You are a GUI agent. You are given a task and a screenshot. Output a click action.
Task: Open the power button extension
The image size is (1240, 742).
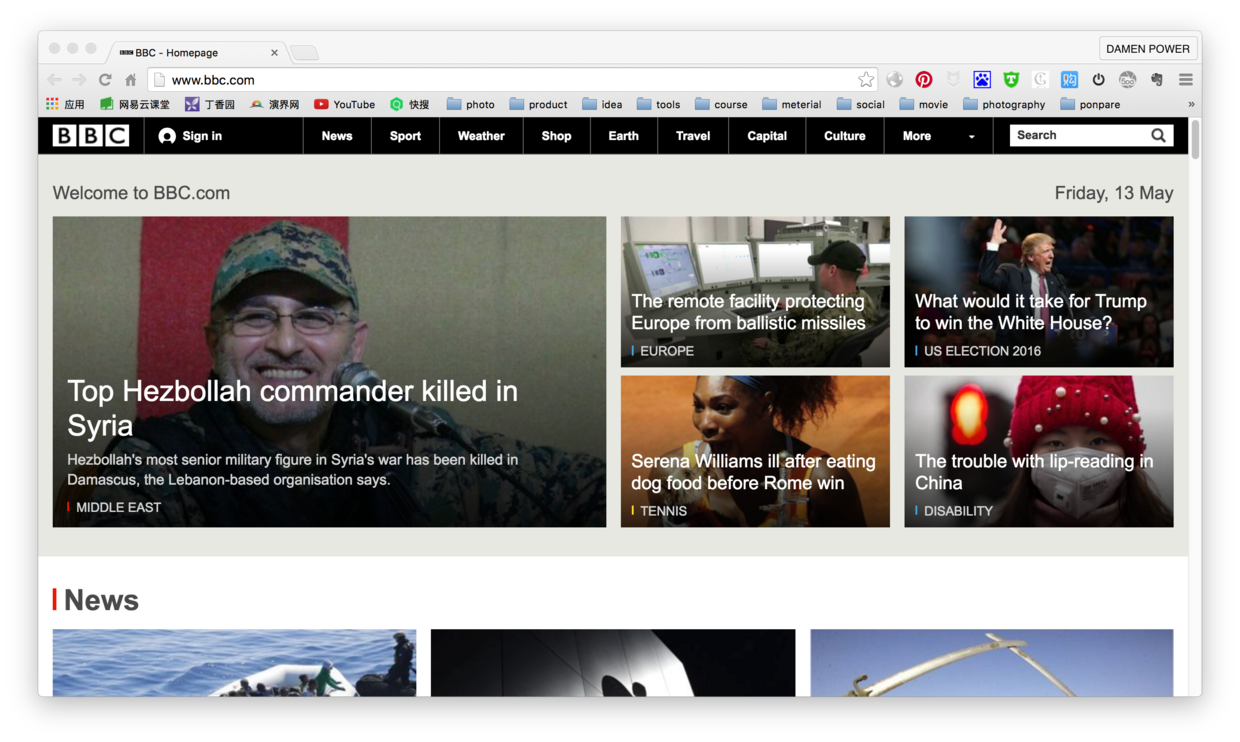(x=1098, y=80)
